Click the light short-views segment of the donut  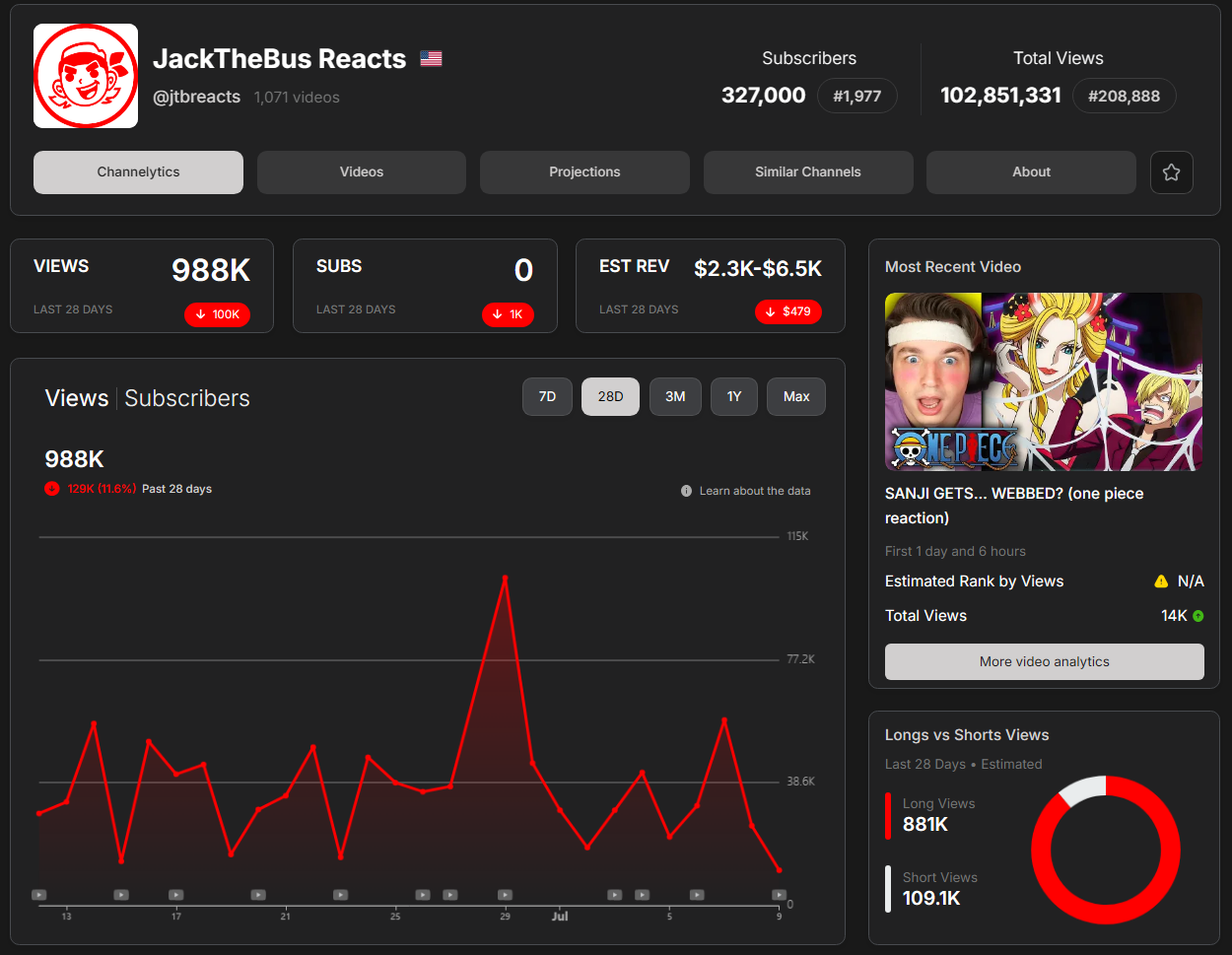[1083, 789]
